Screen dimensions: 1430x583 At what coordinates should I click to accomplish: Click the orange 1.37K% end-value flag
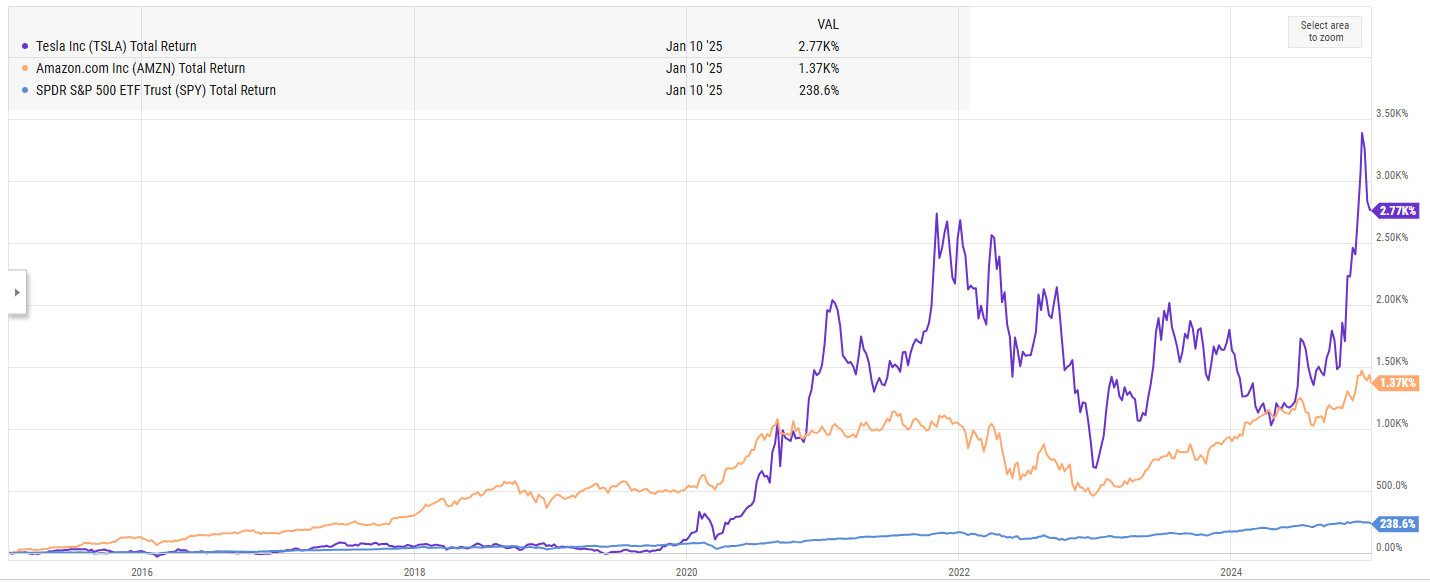click(1396, 383)
